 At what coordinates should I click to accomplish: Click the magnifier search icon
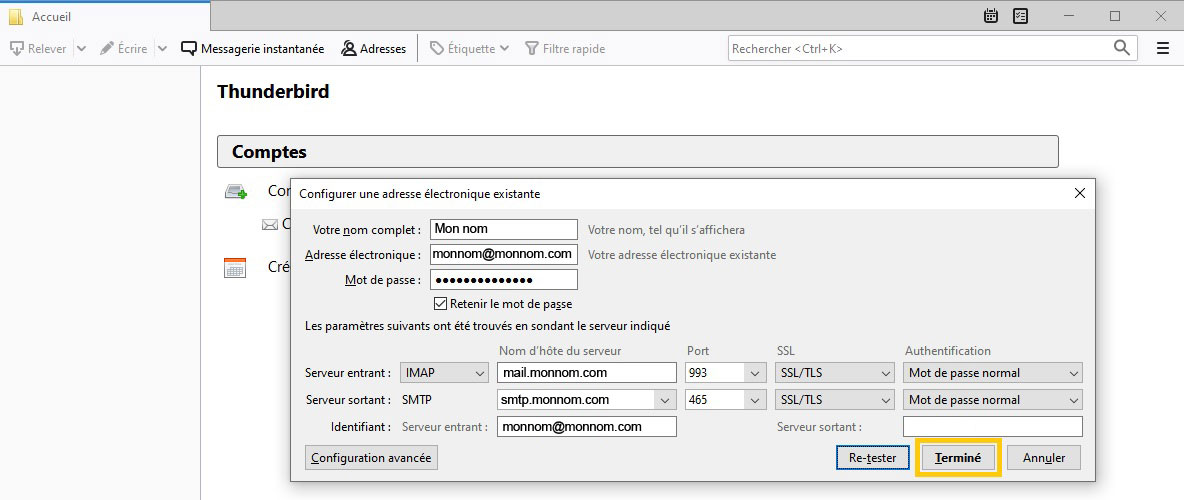[x=1122, y=48]
